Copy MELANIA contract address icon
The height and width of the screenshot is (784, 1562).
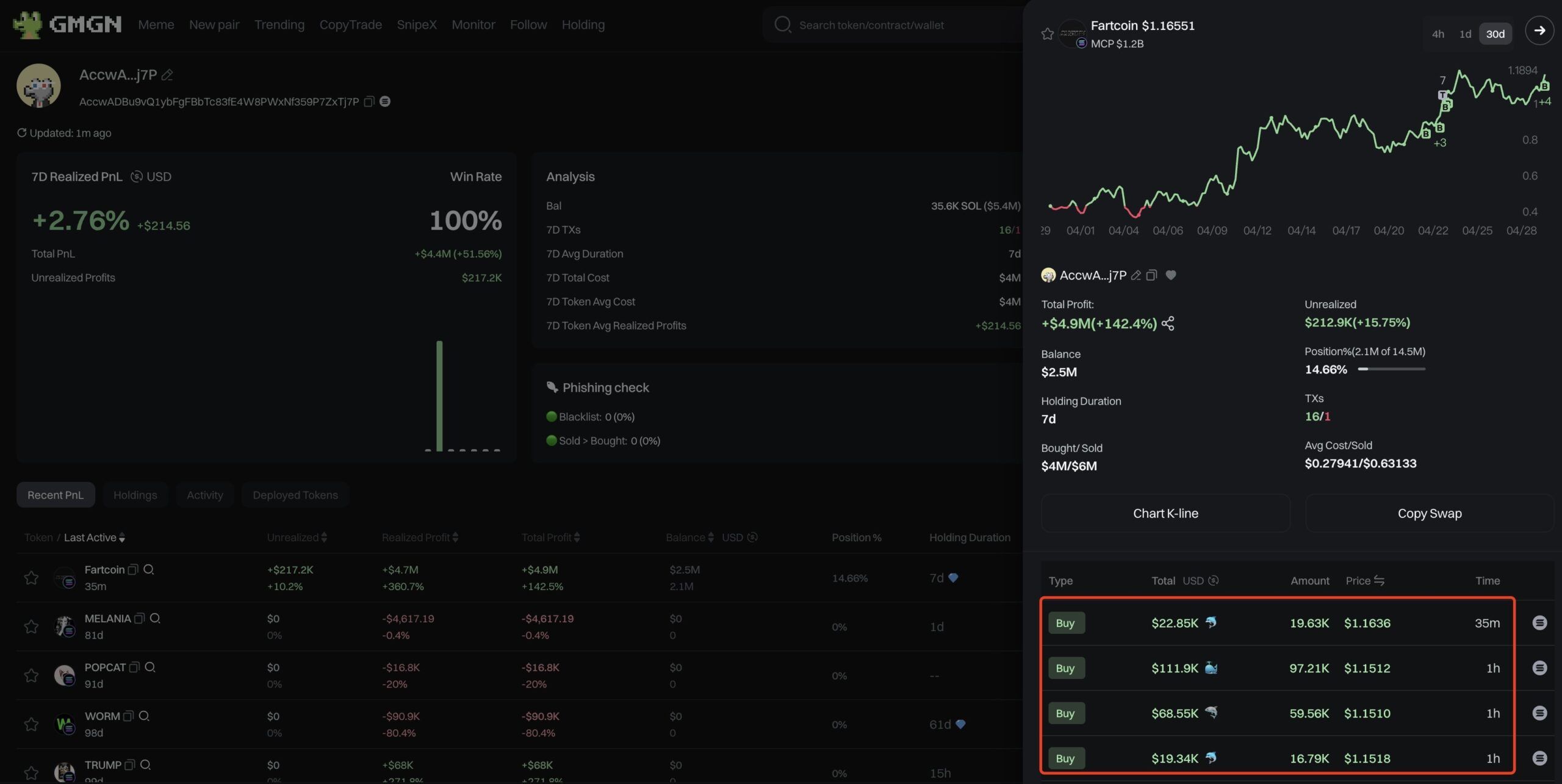tap(139, 618)
